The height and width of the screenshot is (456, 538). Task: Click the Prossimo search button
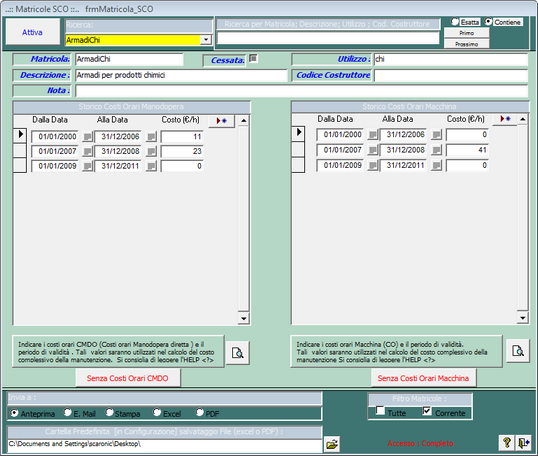pos(466,44)
